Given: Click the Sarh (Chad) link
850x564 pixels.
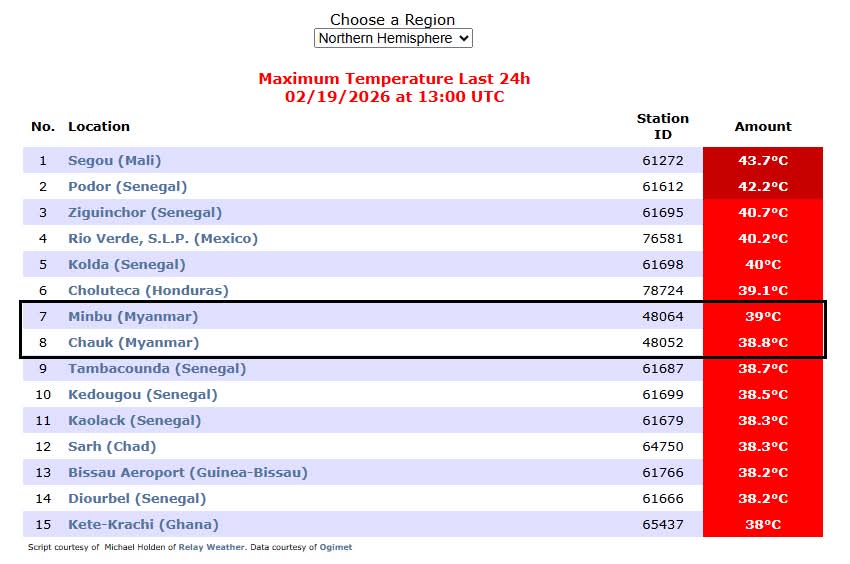Looking at the screenshot, I should [x=112, y=446].
